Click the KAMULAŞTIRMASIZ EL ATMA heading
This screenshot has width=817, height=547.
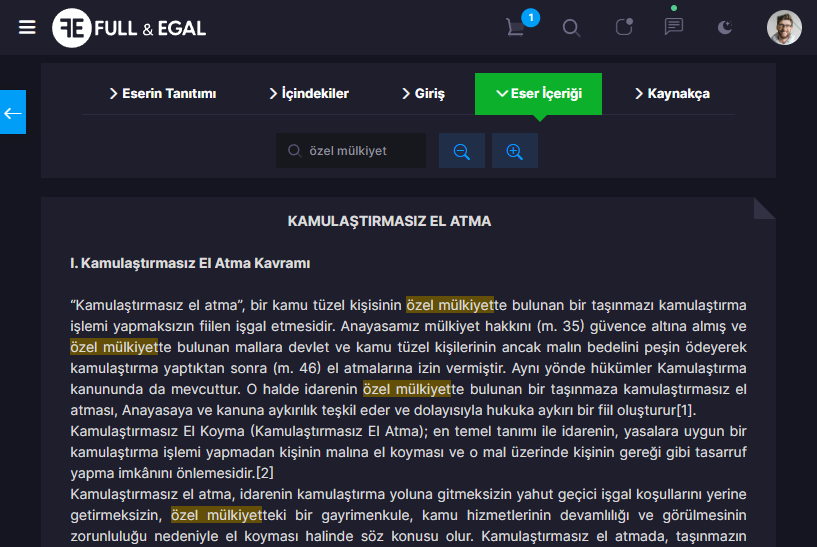[x=389, y=221]
